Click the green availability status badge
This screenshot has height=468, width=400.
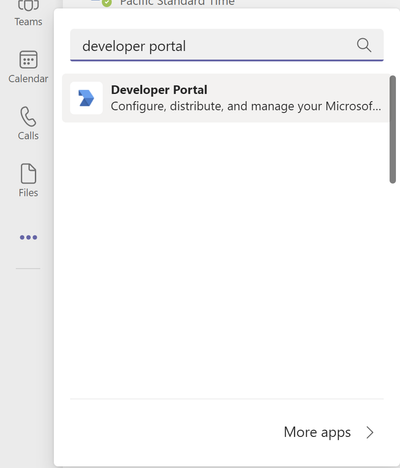107,3
